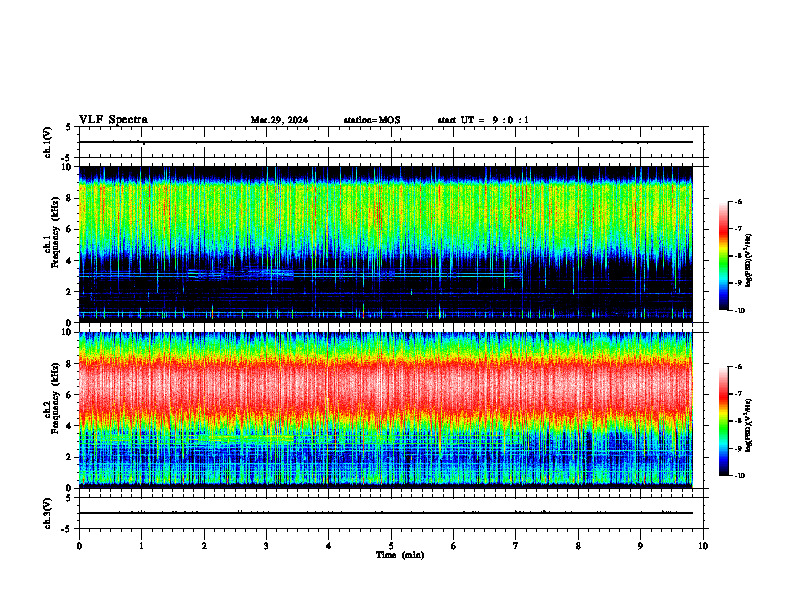
Task: Click the time axis tick label "9"
Action: [640, 546]
